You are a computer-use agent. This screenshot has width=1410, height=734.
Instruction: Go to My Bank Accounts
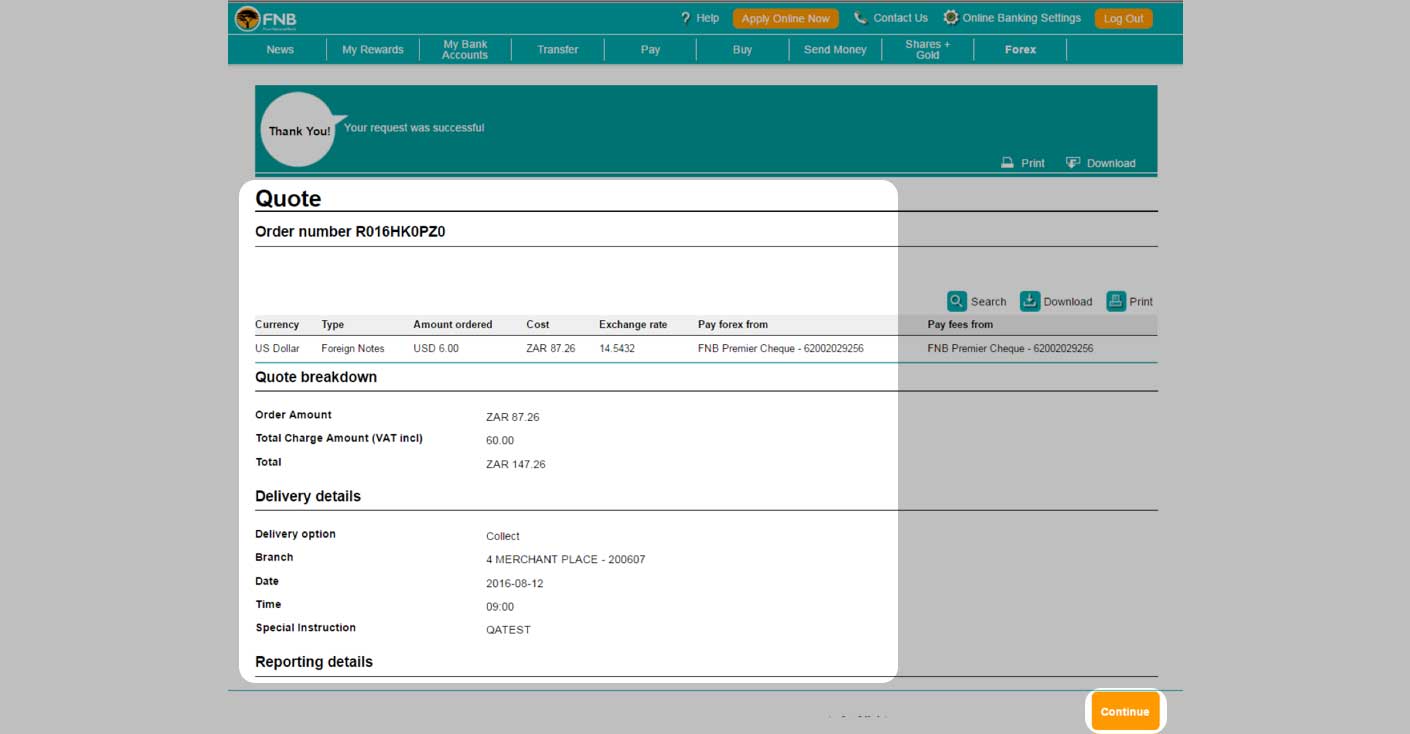pyautogui.click(x=465, y=50)
